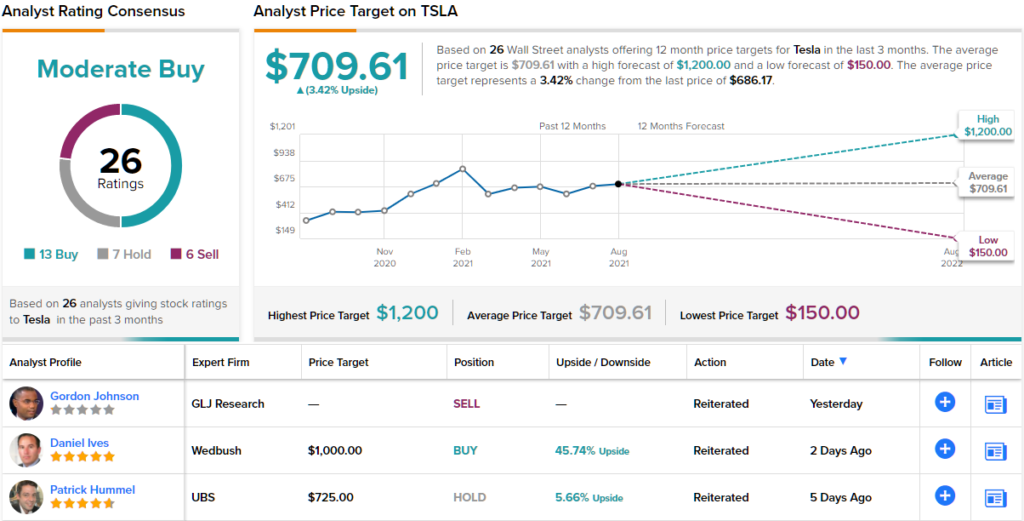1024x521 pixels.
Task: Follow Daniel Ives using plus icon
Action: click(944, 450)
